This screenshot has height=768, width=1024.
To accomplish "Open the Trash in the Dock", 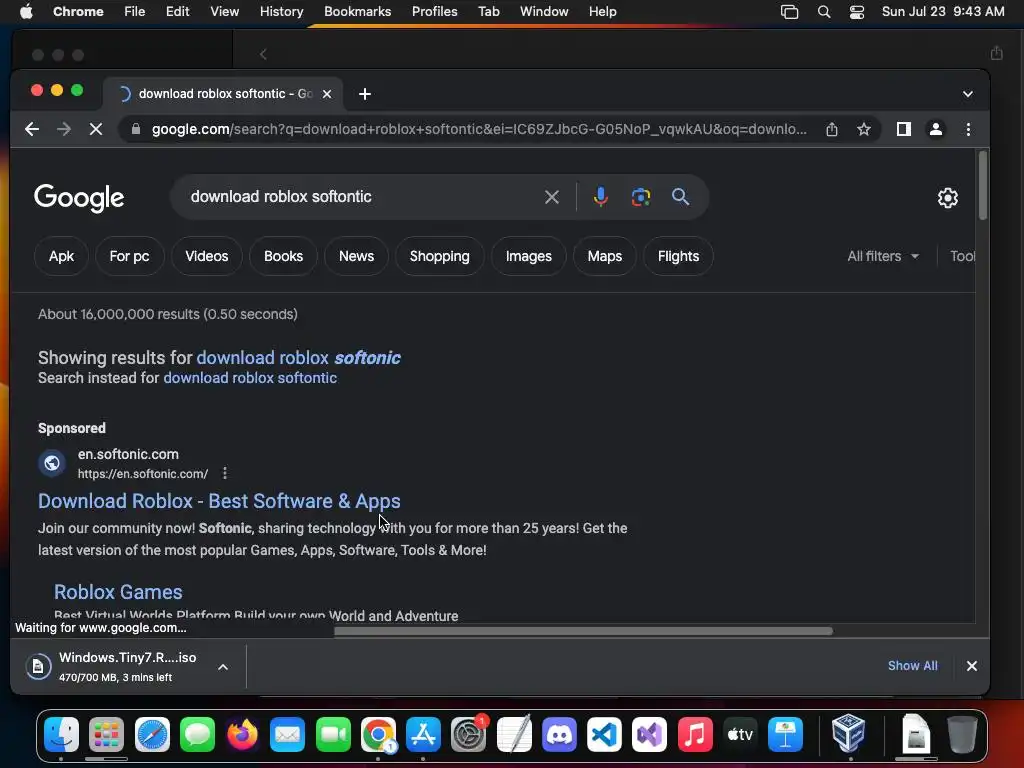I will click(962, 735).
